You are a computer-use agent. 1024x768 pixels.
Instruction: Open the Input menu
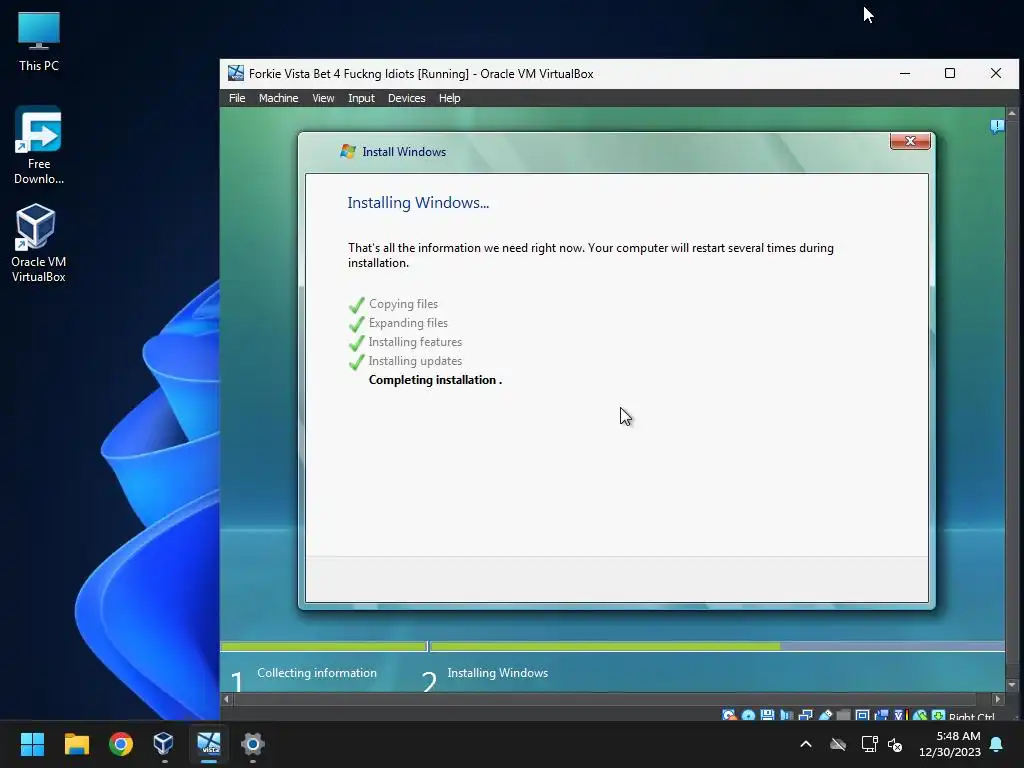361,98
